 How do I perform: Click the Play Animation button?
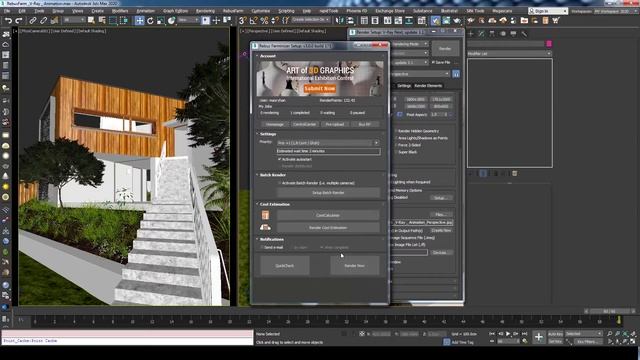coord(508,334)
